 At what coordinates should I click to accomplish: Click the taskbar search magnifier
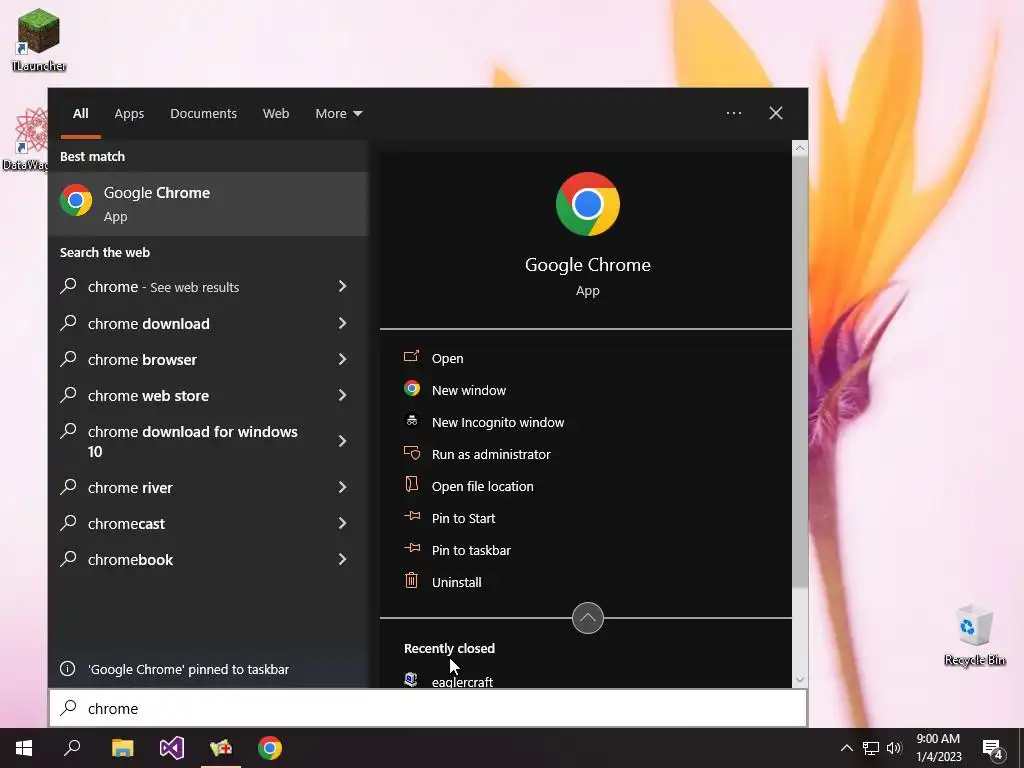pos(72,748)
